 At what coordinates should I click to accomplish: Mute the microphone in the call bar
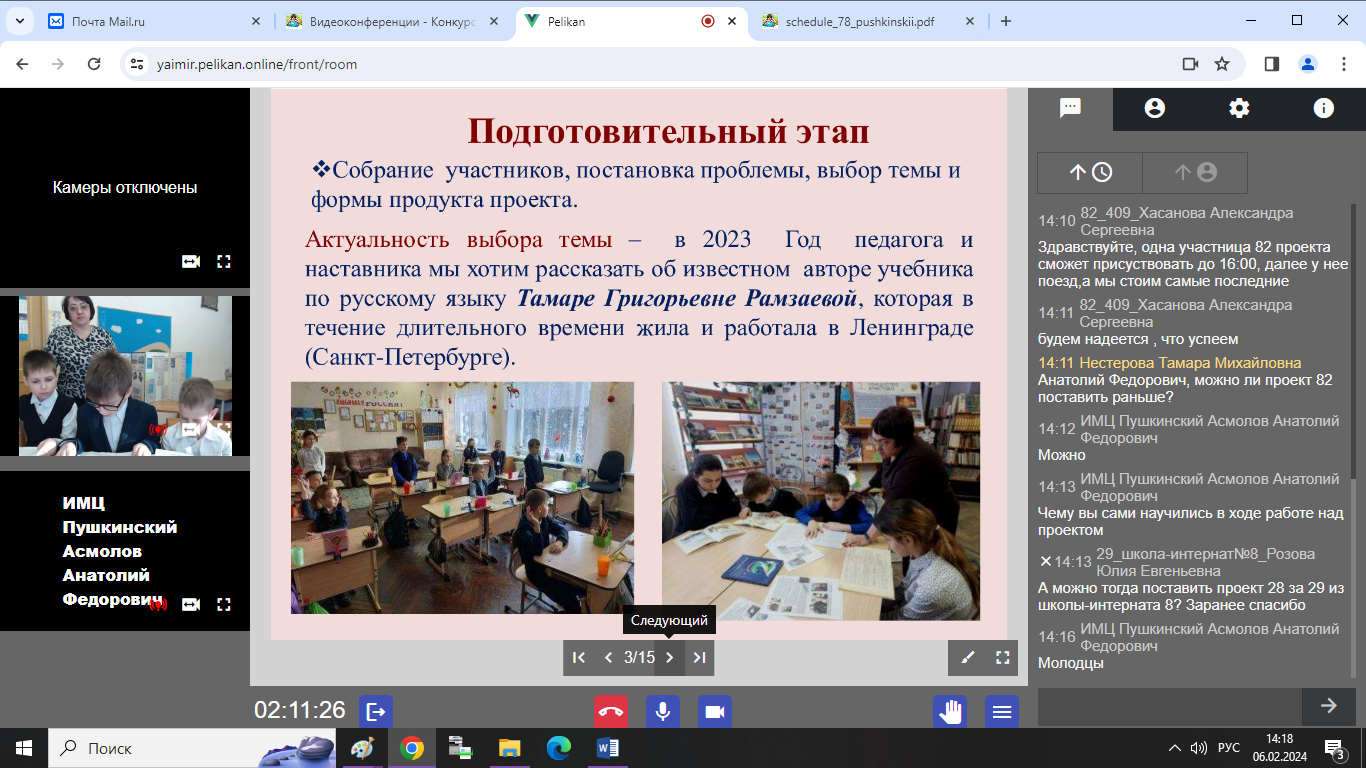662,711
